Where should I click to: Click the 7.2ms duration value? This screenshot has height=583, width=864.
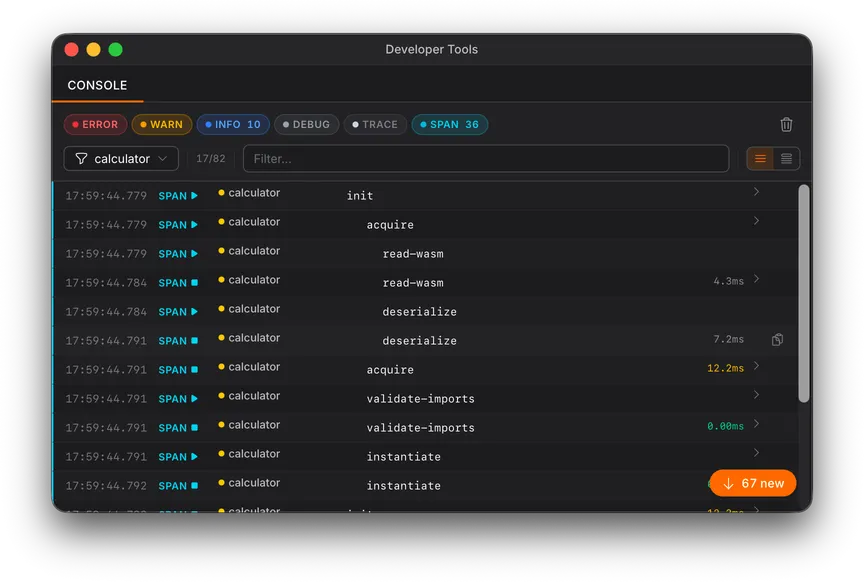[728, 339]
